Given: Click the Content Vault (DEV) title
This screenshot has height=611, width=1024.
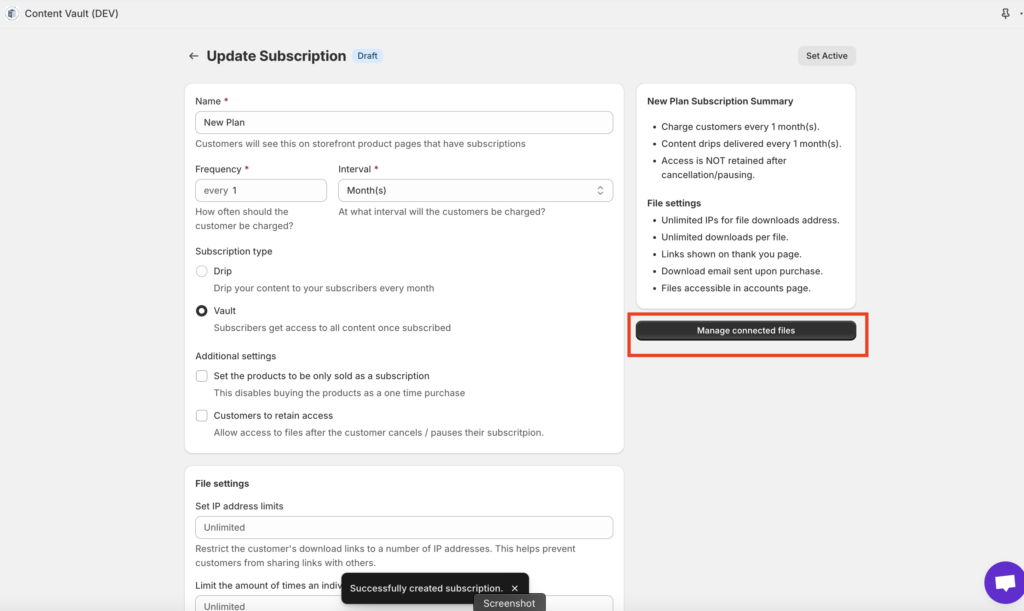Looking at the screenshot, I should pos(72,13).
